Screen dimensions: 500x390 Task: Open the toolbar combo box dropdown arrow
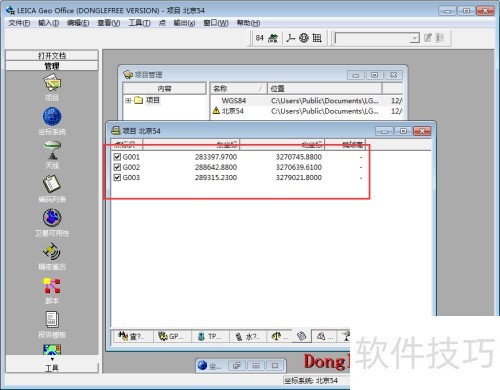414,38
